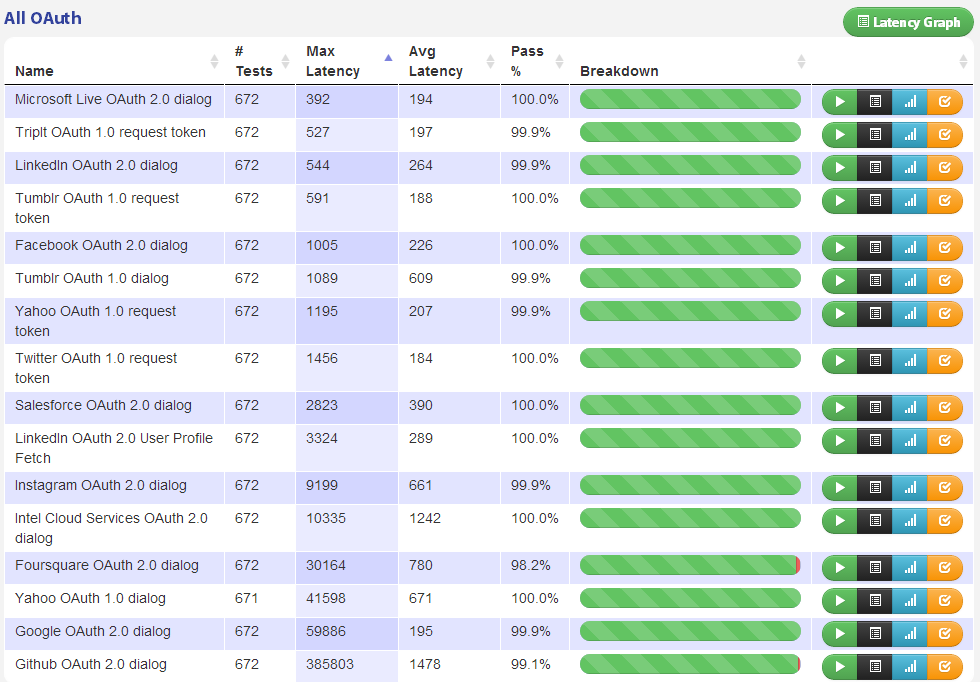Play the Twitter OAuth 1.0 request token test
Image resolution: width=980 pixels, height=682 pixels.
[839, 361]
